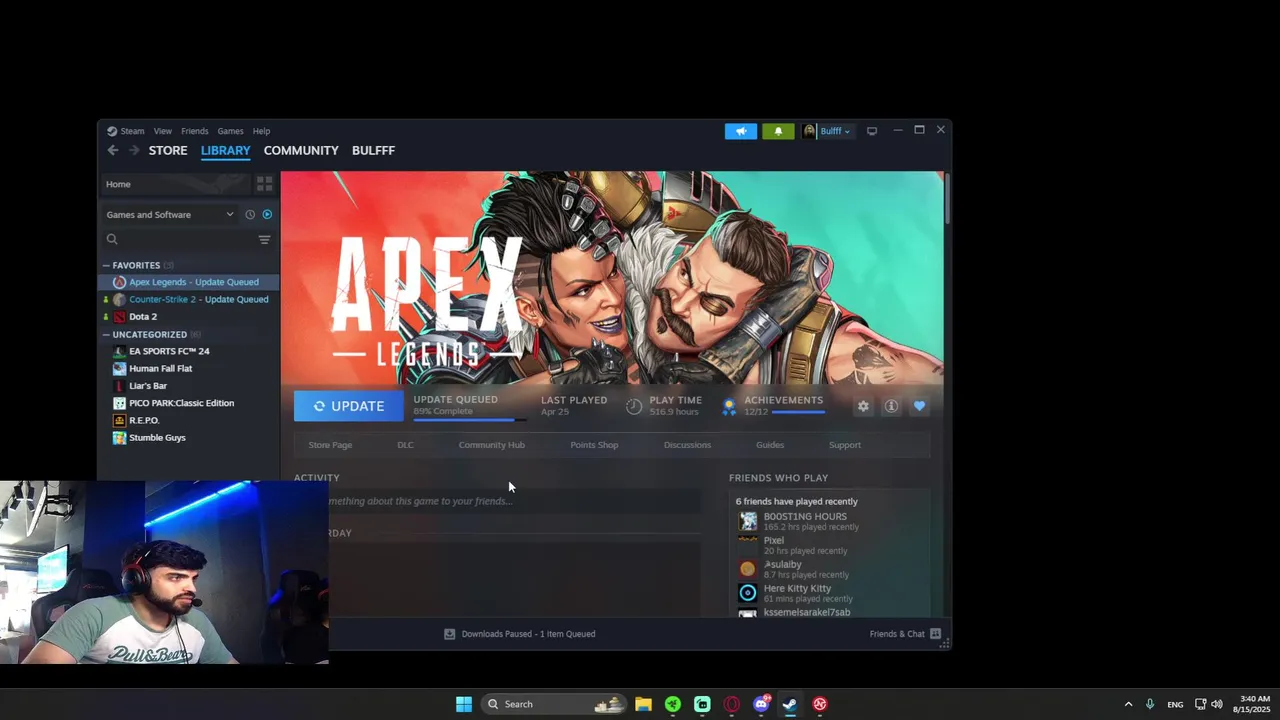
Task: Open the Guides link
Action: (x=770, y=445)
